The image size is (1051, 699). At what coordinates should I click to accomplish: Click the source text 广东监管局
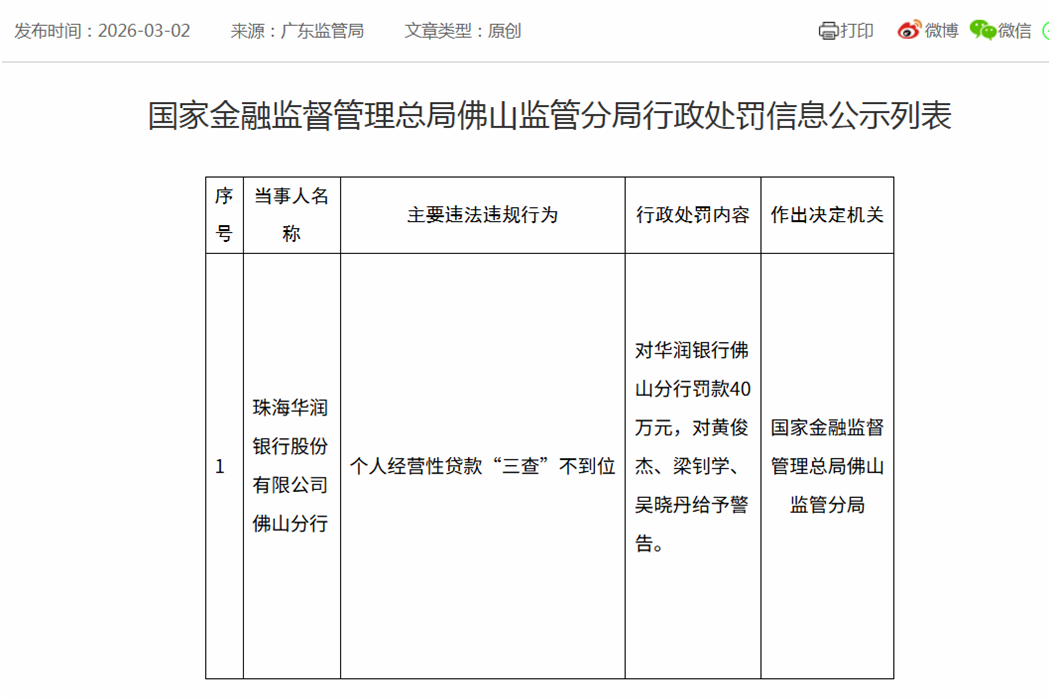click(323, 31)
